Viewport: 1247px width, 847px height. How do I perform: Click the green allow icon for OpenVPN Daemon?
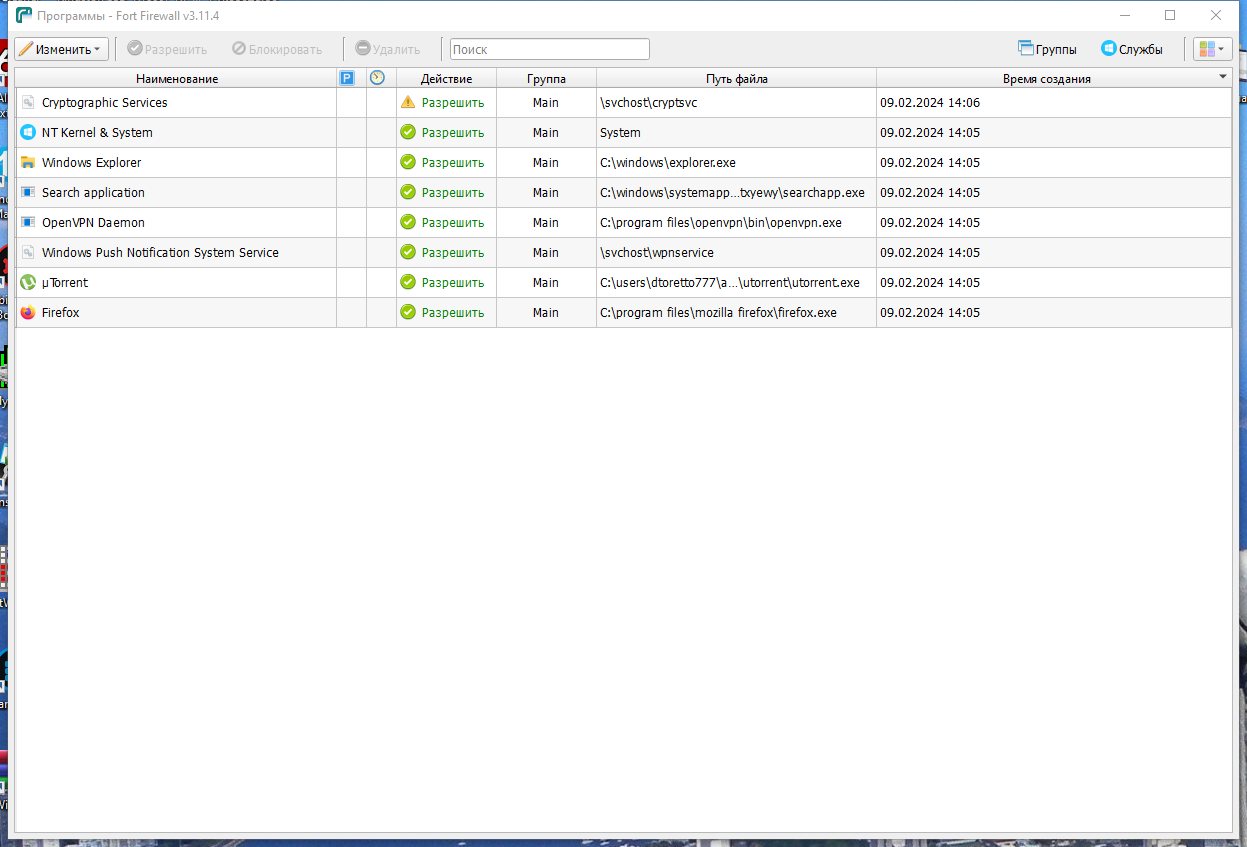pyautogui.click(x=407, y=223)
